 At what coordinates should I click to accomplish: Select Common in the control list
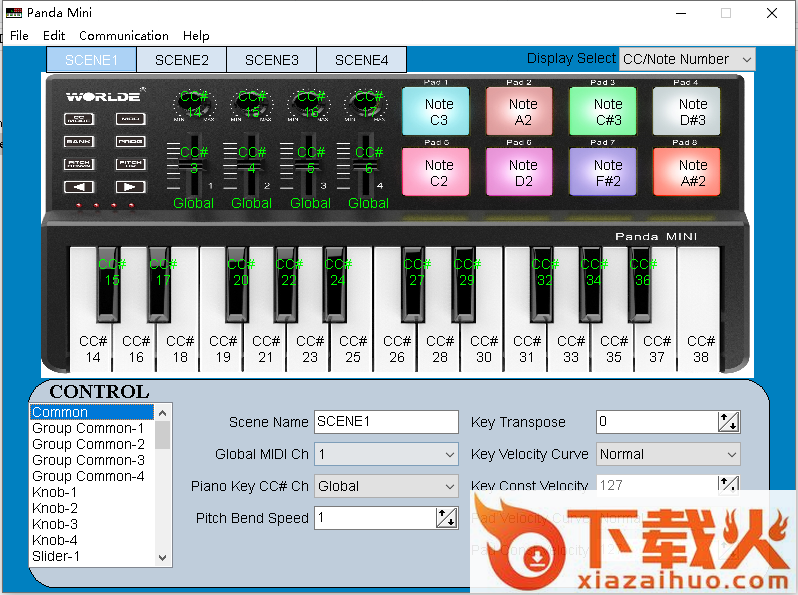pyautogui.click(x=92, y=412)
